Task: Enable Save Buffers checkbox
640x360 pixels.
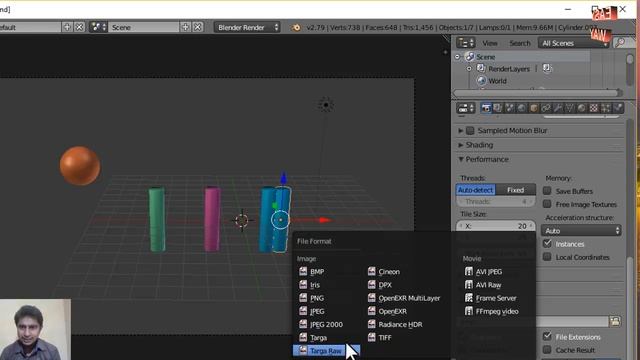Action: (547, 191)
